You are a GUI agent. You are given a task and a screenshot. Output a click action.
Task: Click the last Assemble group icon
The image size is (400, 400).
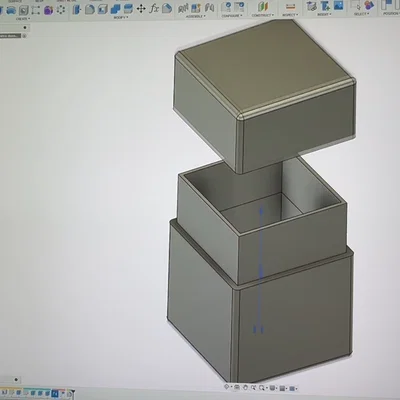209,8
